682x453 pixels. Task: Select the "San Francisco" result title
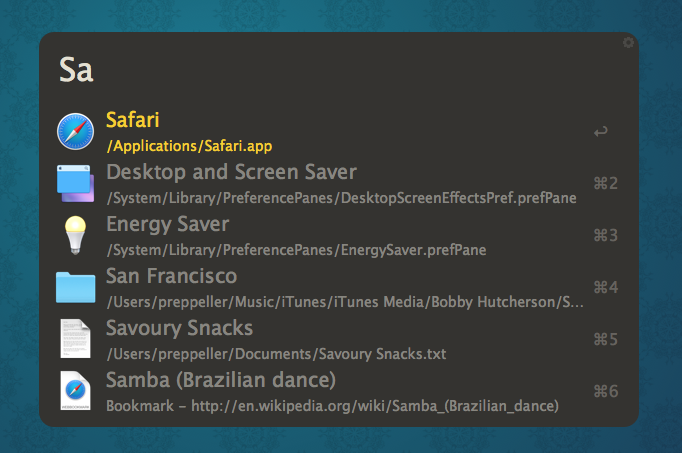(171, 276)
